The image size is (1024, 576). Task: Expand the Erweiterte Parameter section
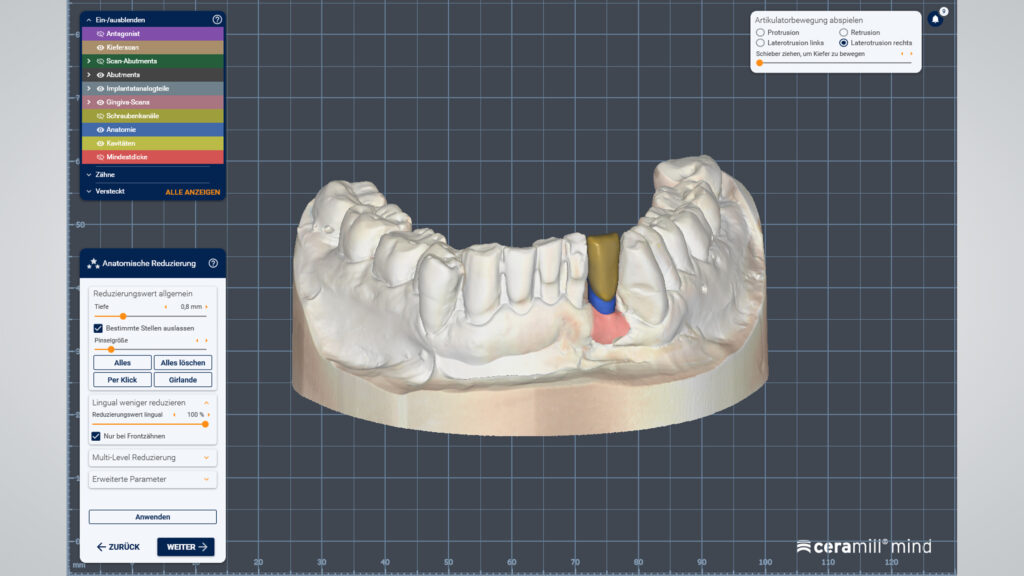tap(206, 479)
